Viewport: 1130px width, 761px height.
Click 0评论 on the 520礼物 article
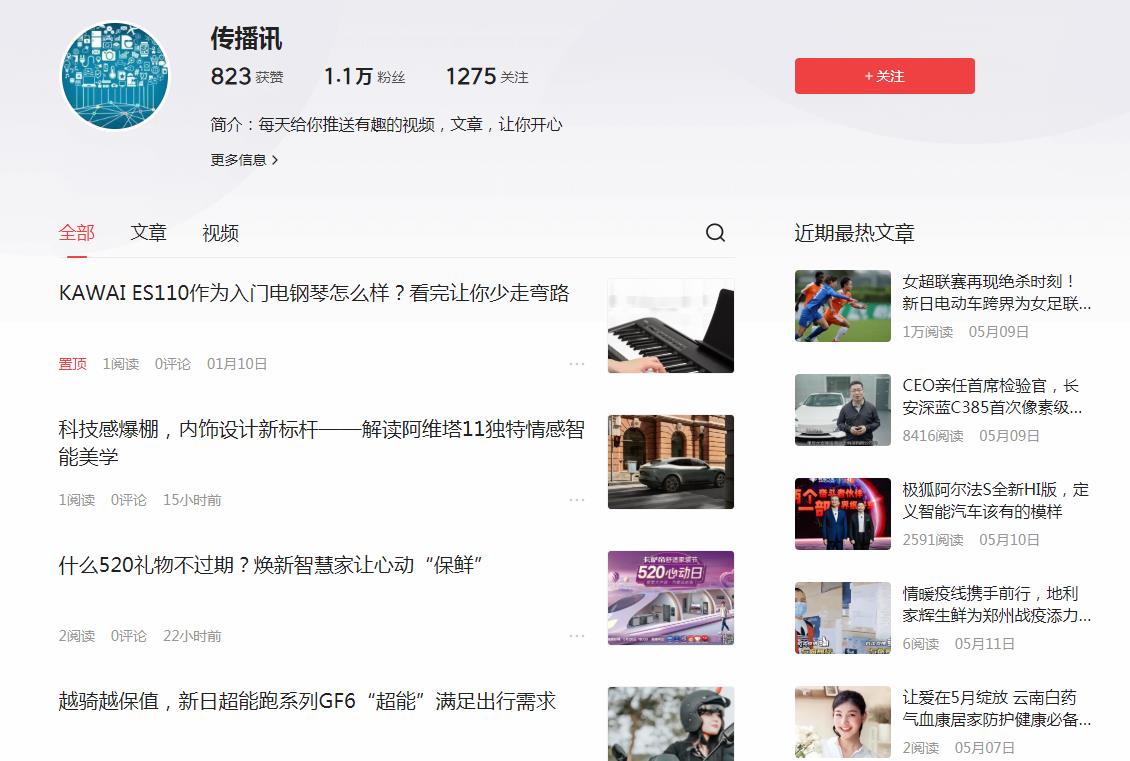point(129,636)
